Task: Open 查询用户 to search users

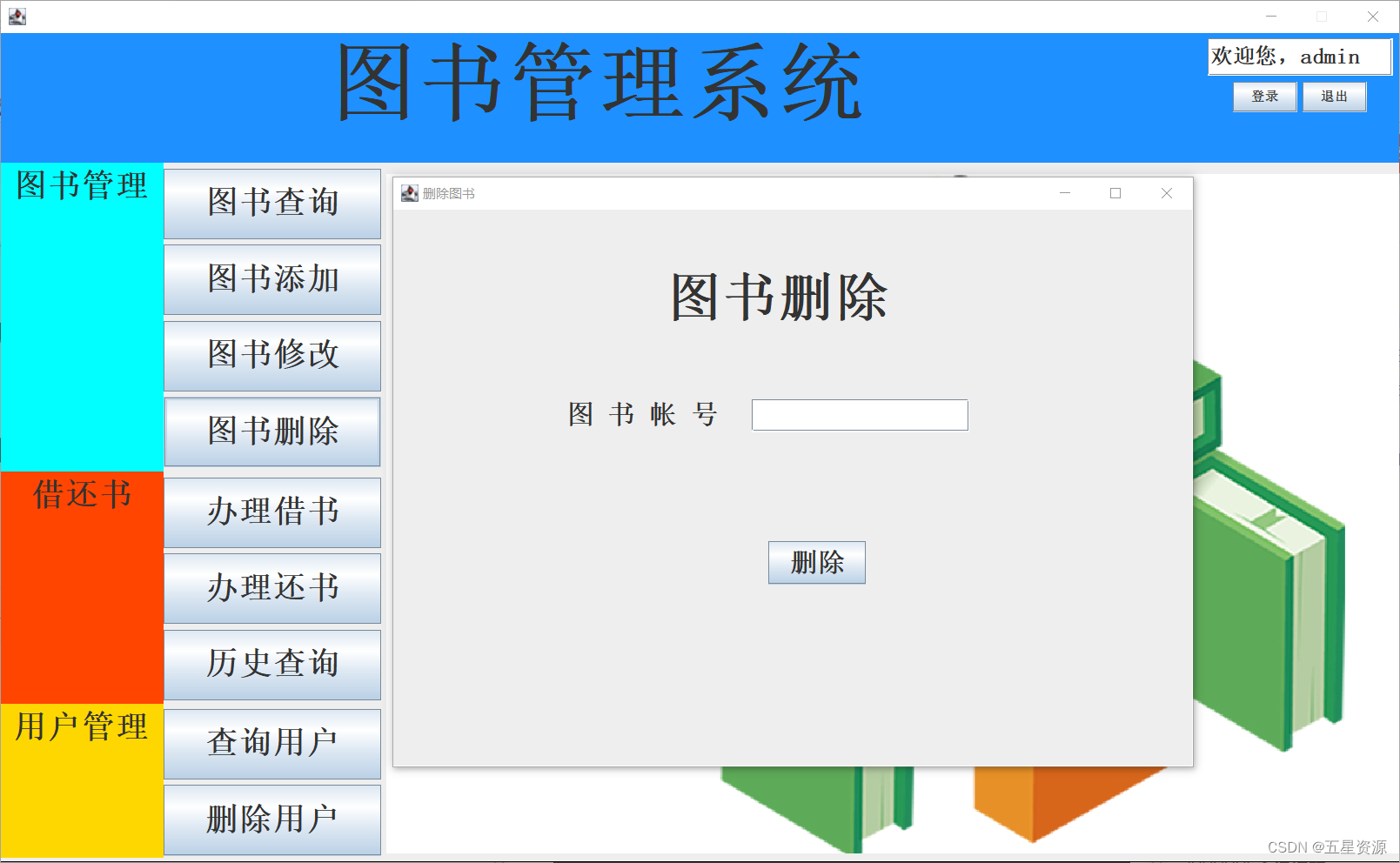Action: coord(271,743)
